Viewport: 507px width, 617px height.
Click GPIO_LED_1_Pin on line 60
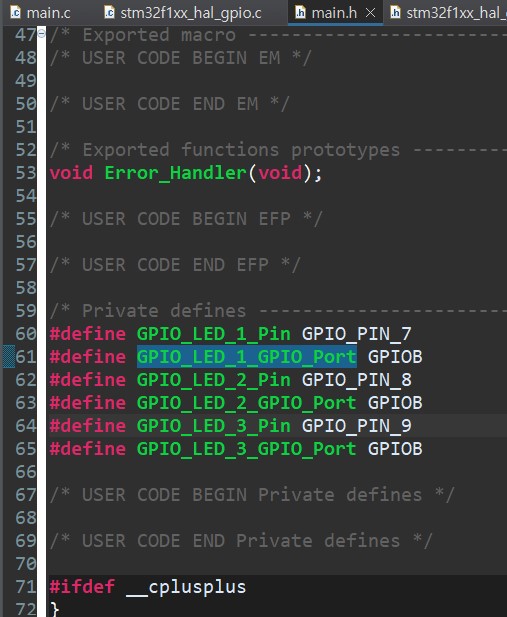point(213,334)
